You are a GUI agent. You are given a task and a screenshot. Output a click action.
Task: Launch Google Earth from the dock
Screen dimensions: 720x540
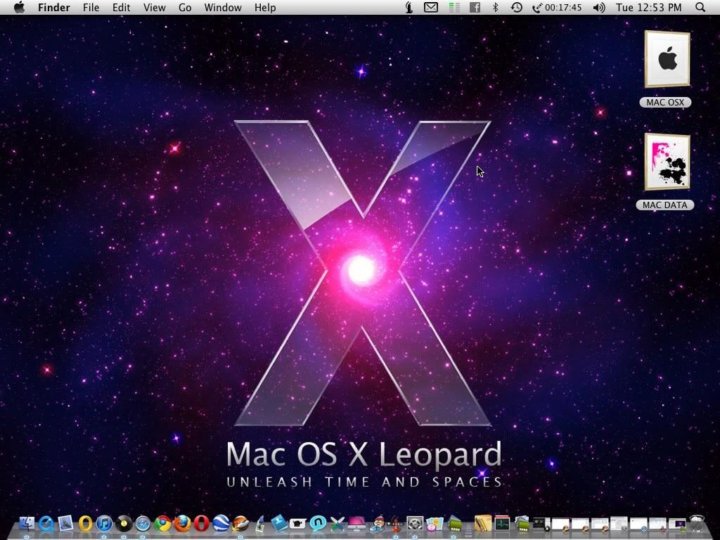(221, 523)
